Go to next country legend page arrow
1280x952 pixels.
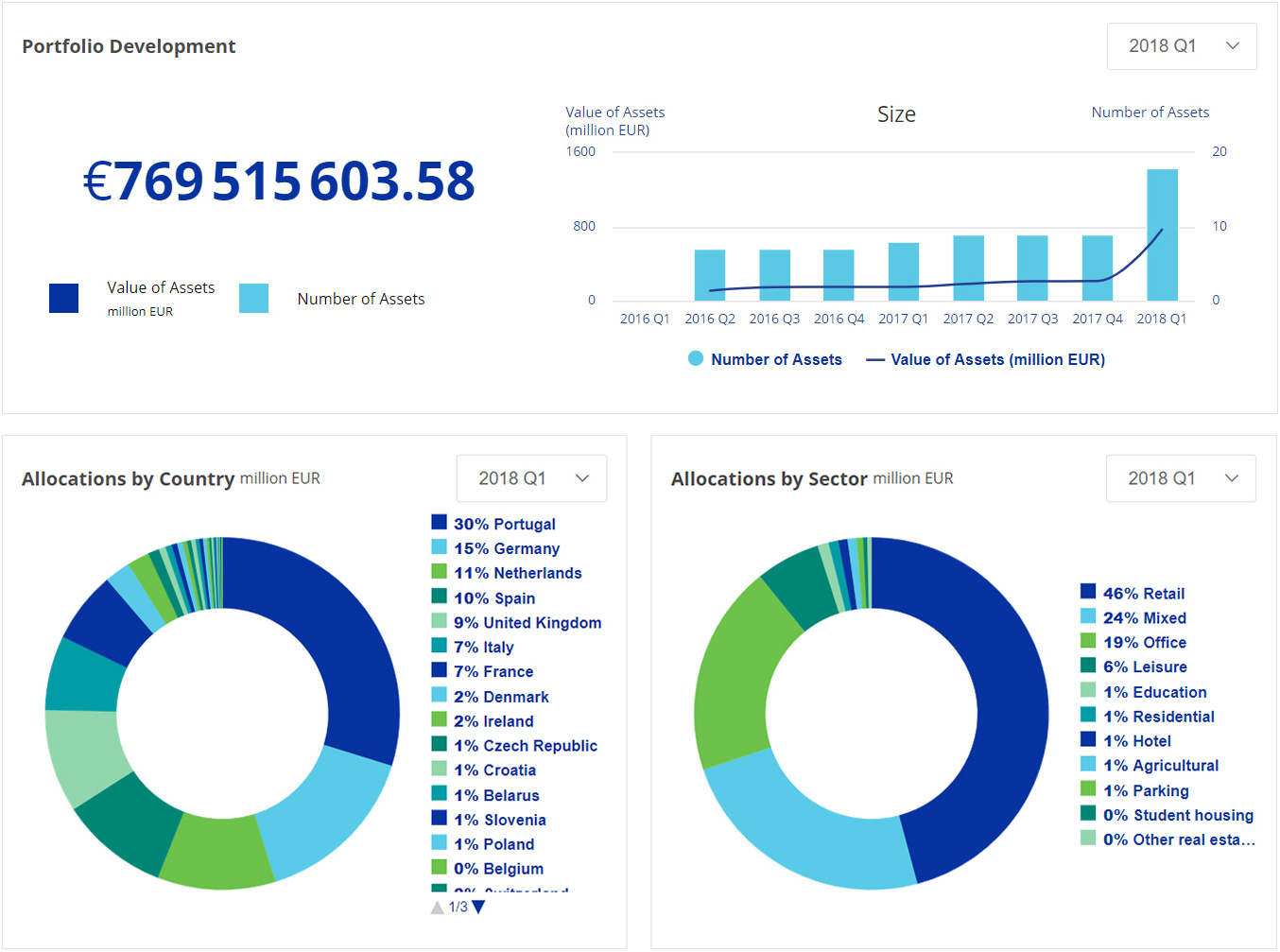pyautogui.click(x=478, y=907)
